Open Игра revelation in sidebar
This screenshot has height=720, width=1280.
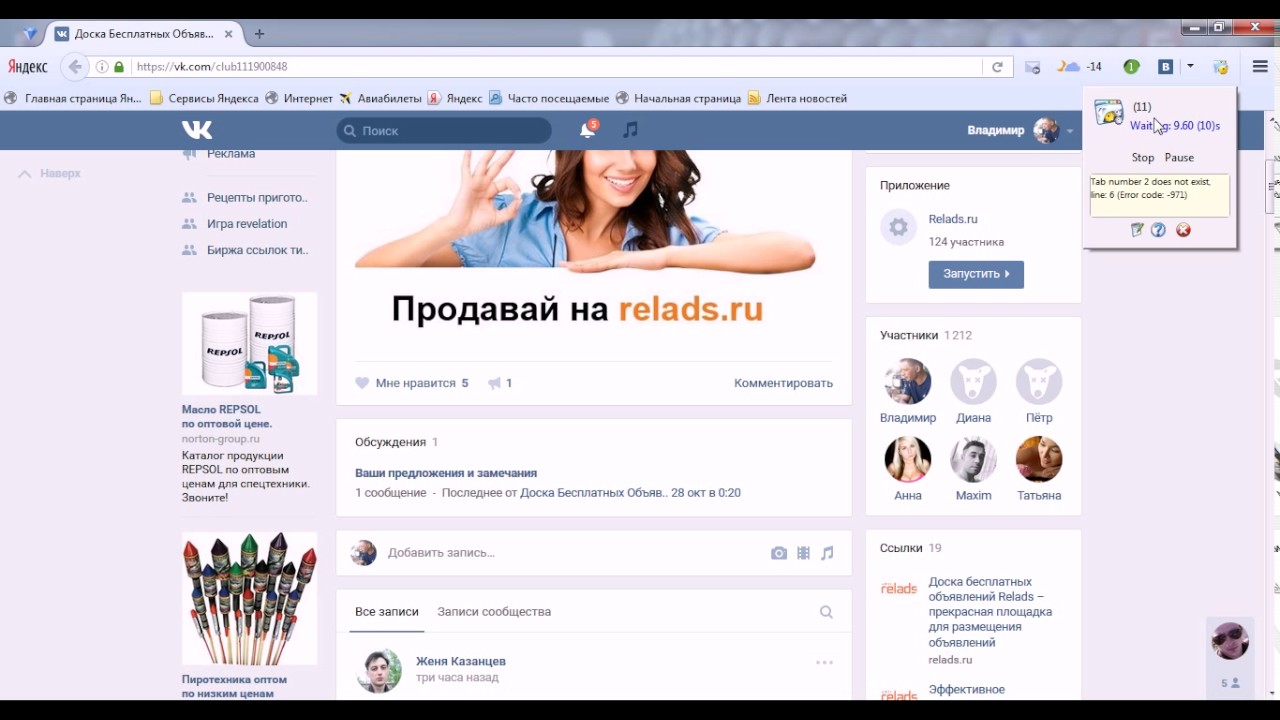pos(247,224)
